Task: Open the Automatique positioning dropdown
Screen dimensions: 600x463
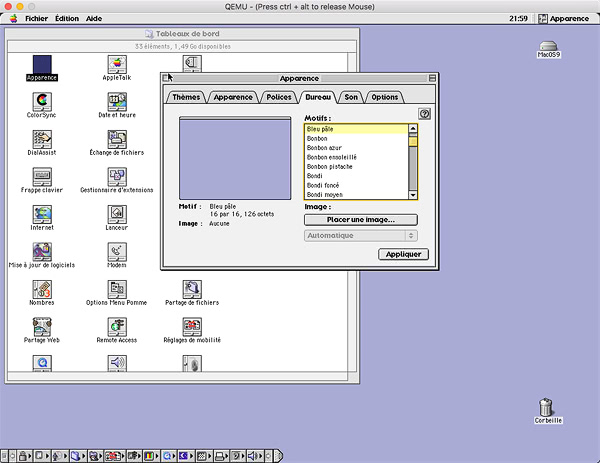Action: tap(361, 235)
